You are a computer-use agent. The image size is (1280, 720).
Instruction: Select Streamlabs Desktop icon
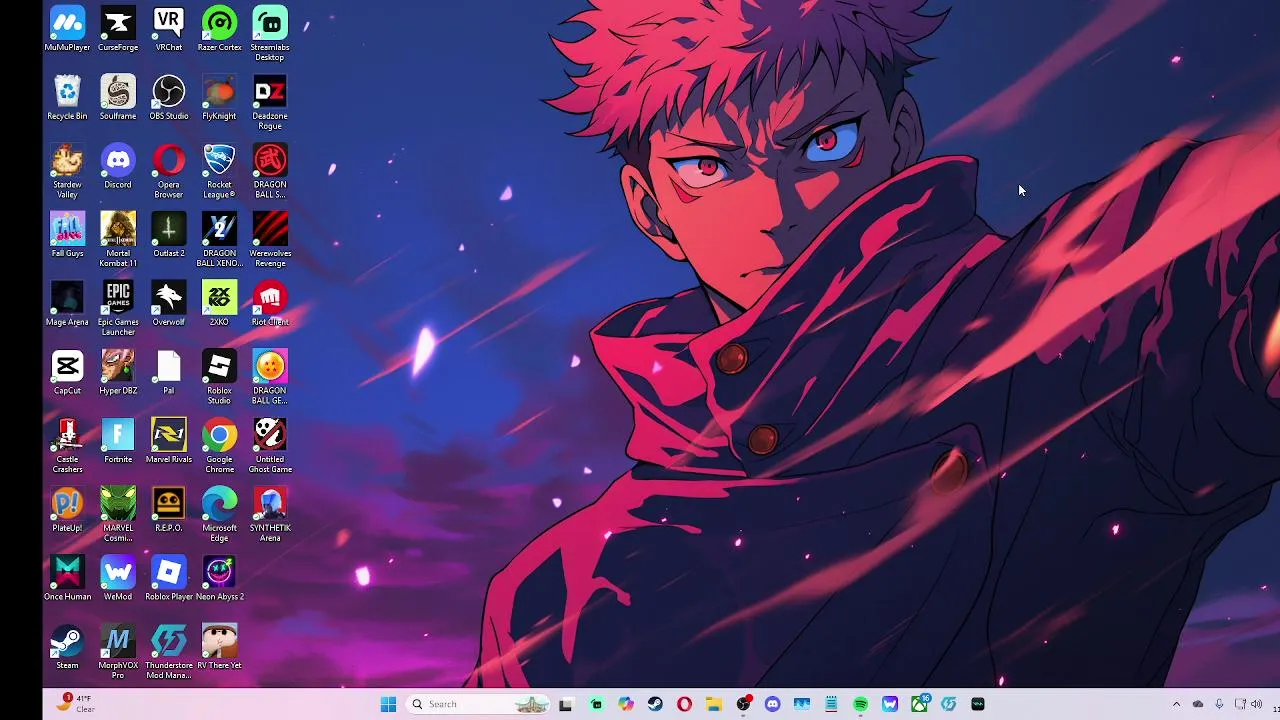[x=270, y=34]
